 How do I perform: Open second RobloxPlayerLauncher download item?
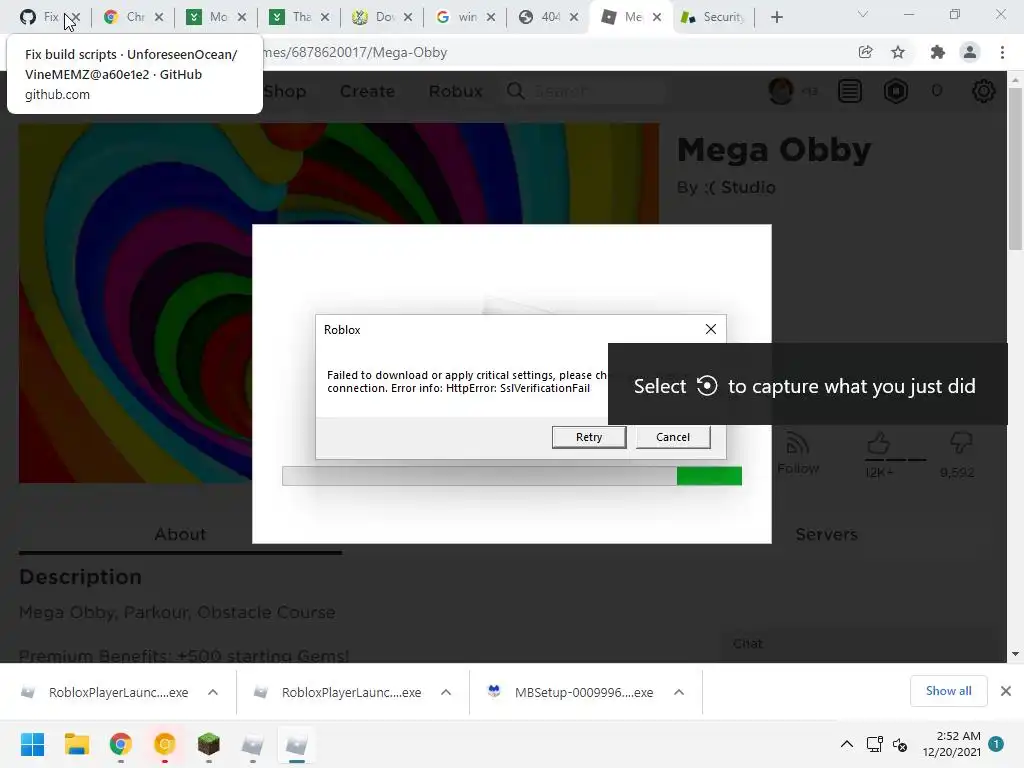(x=338, y=692)
